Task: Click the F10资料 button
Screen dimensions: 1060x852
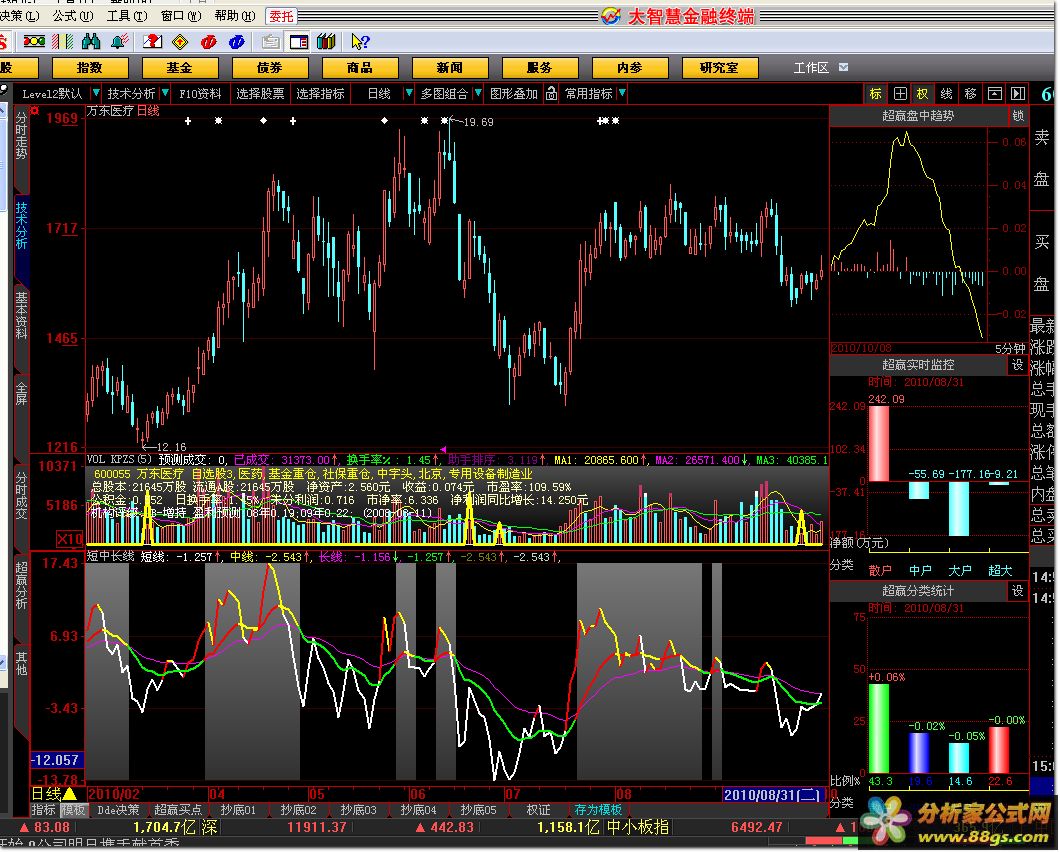Action: click(200, 93)
